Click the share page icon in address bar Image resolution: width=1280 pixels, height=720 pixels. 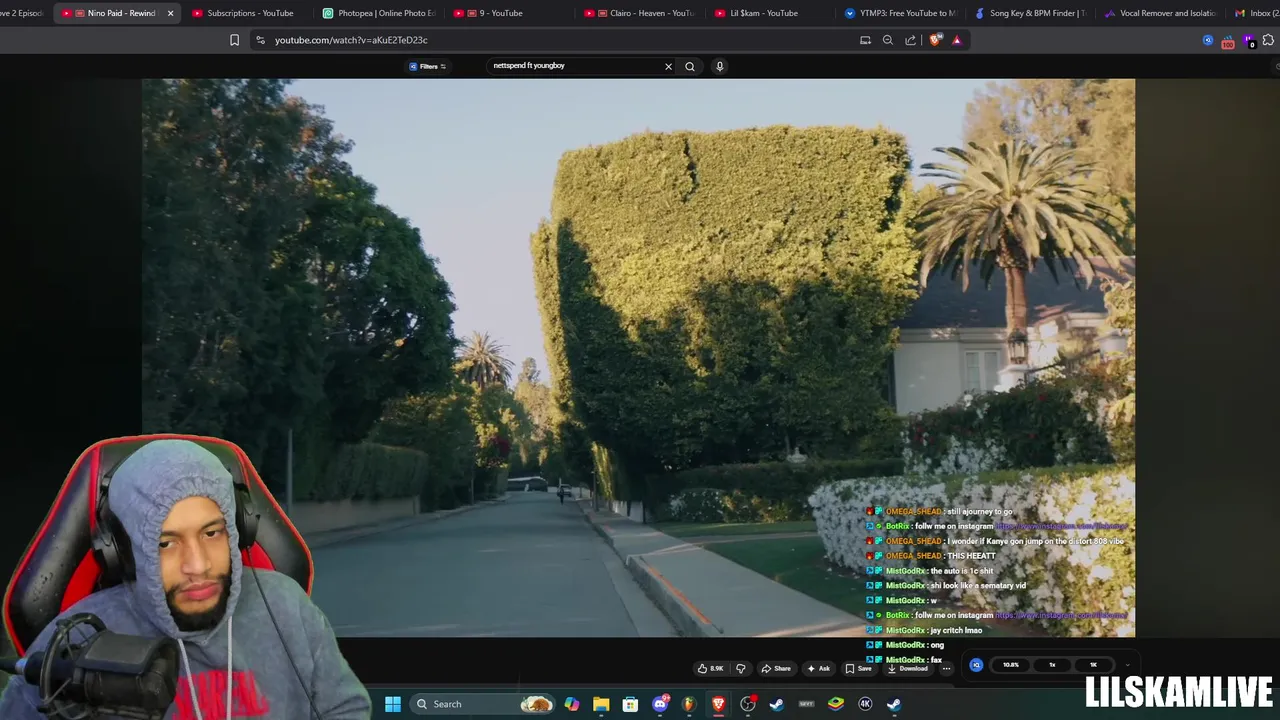tap(910, 40)
